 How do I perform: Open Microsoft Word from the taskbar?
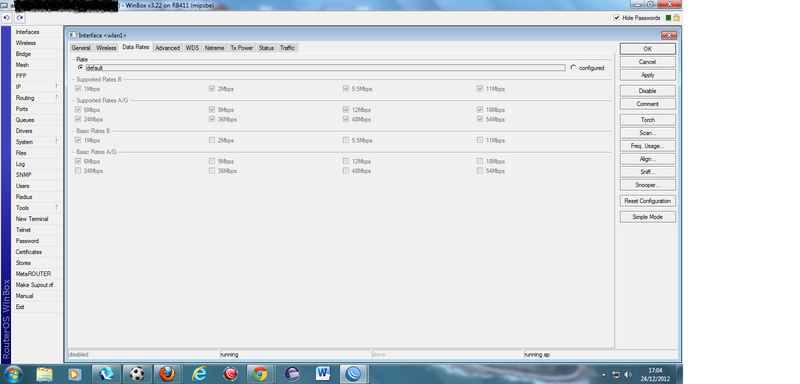(x=322, y=374)
